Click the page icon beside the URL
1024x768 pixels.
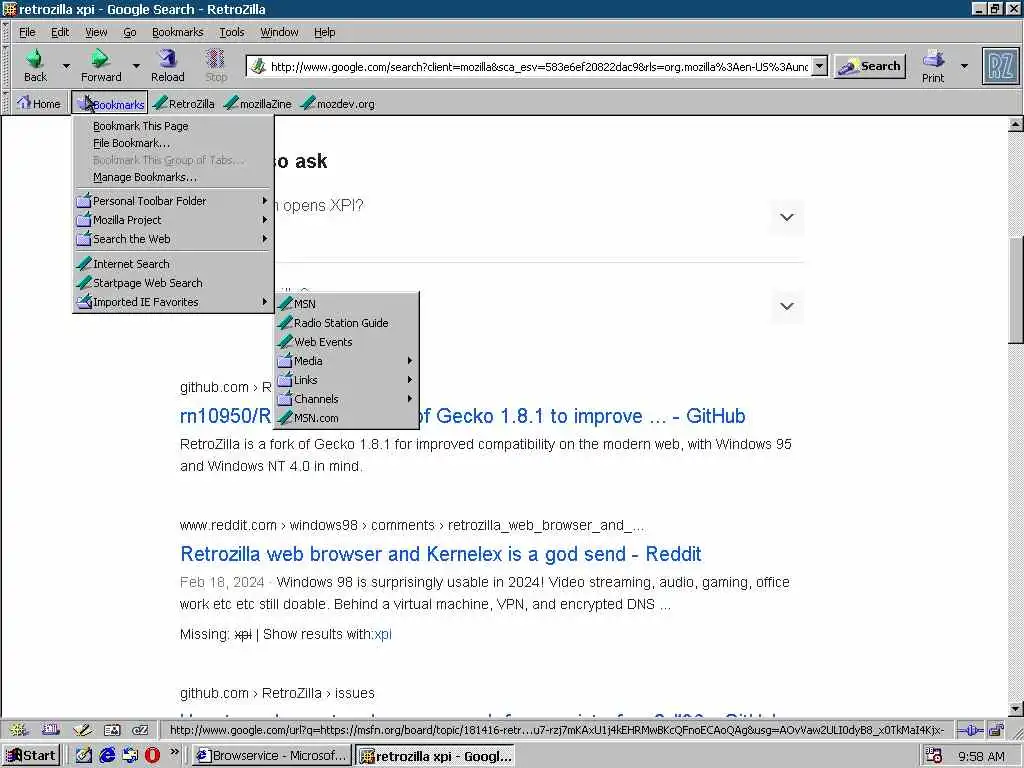coord(259,66)
